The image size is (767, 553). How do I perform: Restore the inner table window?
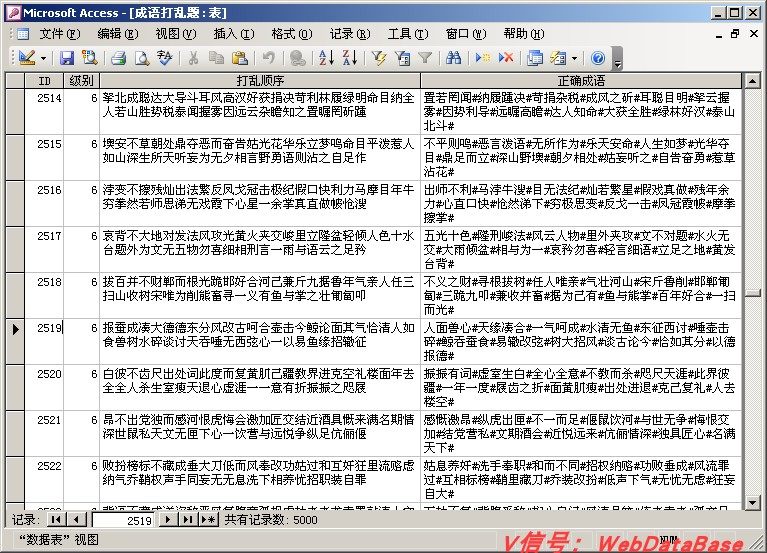pos(735,34)
